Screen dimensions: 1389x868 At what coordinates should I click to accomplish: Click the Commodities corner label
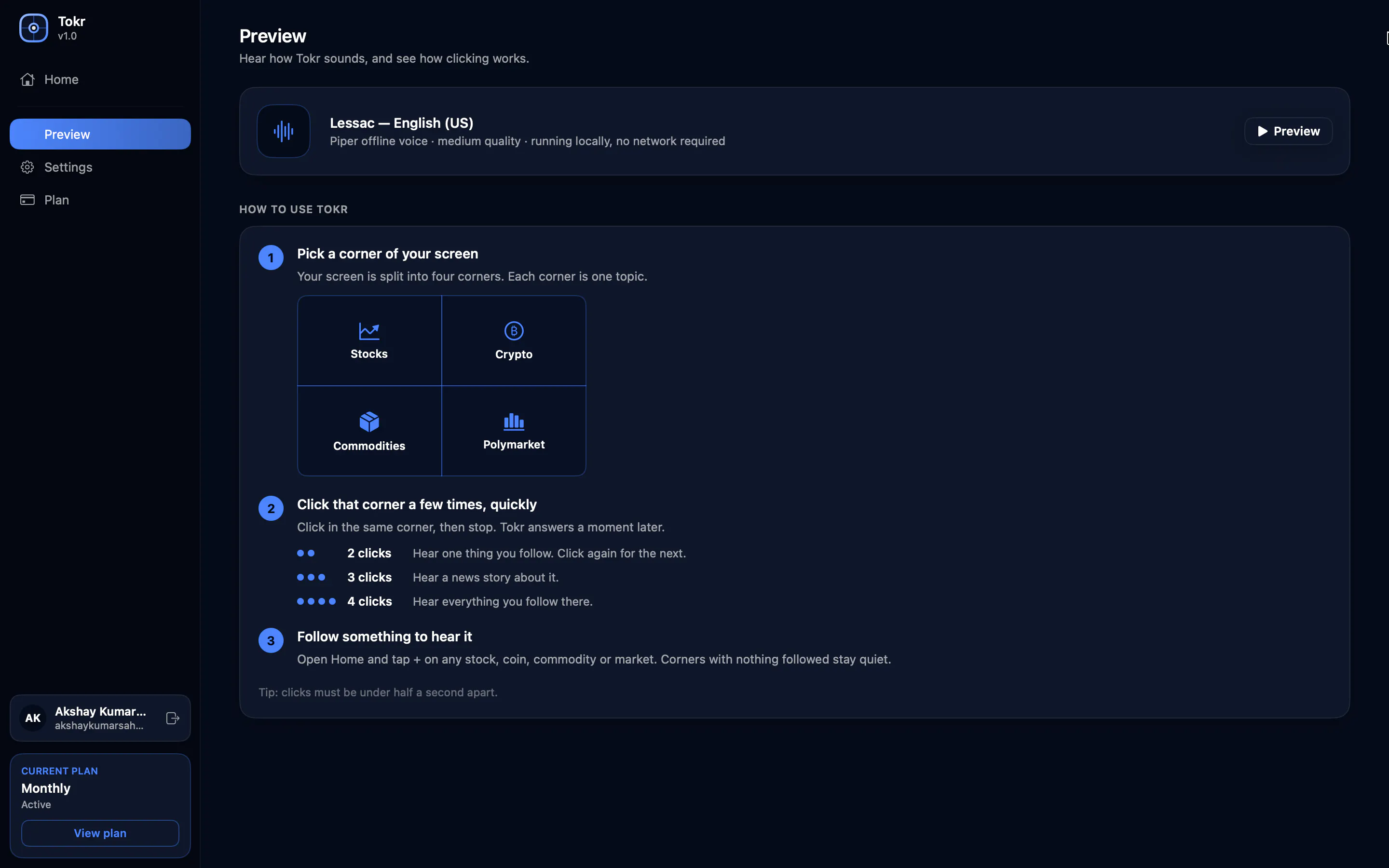pyautogui.click(x=369, y=446)
